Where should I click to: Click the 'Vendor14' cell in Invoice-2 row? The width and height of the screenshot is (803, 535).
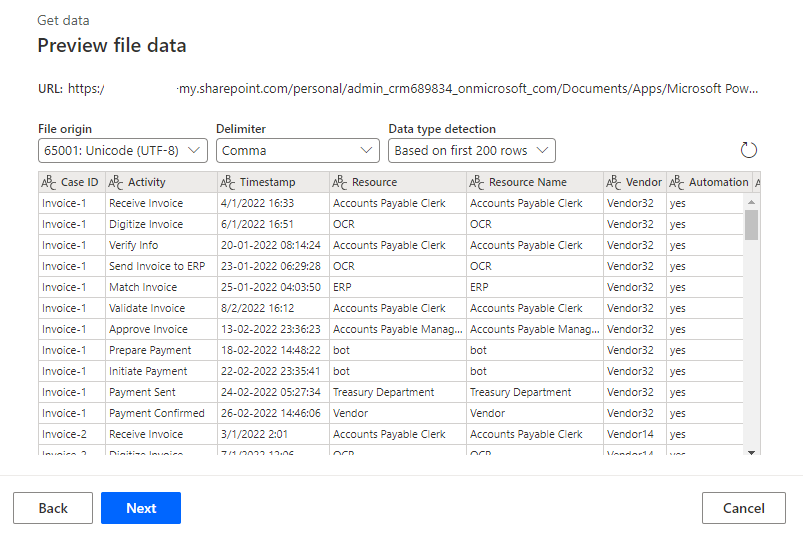click(x=635, y=434)
